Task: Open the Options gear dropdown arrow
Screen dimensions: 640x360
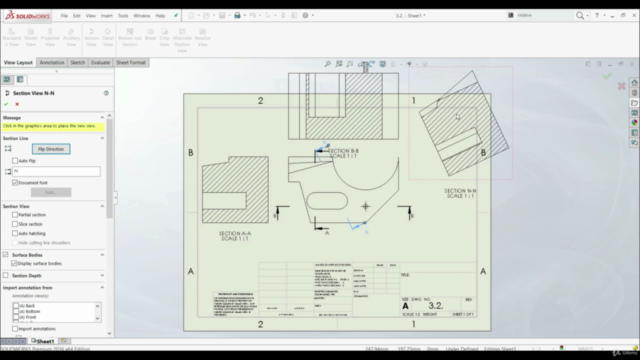Action: (x=313, y=16)
